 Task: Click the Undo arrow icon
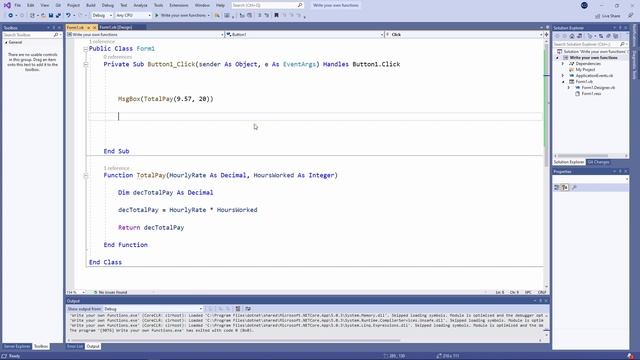pos(68,16)
